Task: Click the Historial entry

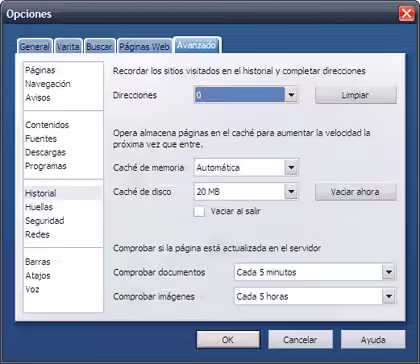Action: point(63,193)
